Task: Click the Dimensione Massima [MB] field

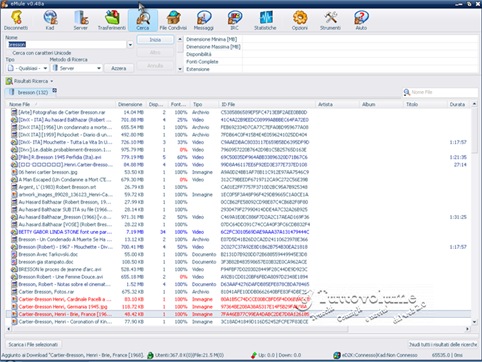Action: click(x=360, y=47)
